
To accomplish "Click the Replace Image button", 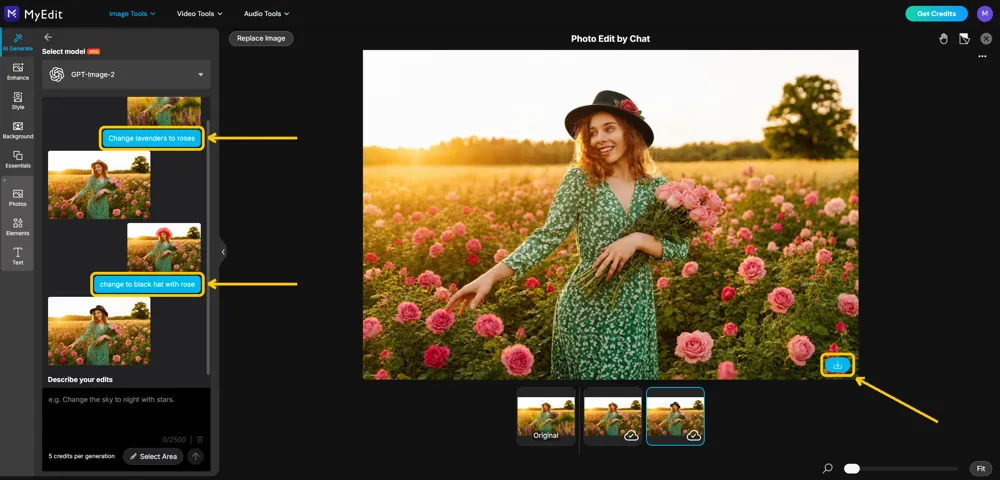I will (x=261, y=38).
